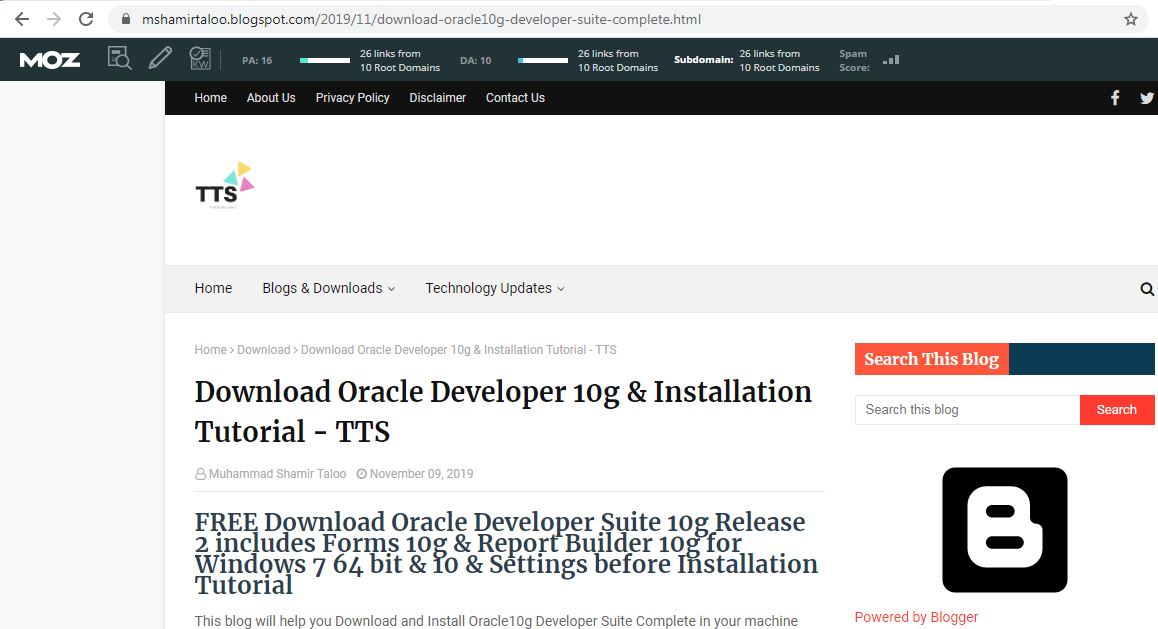
Task: Open the search magnifier in navigation bar
Action: tap(1147, 289)
